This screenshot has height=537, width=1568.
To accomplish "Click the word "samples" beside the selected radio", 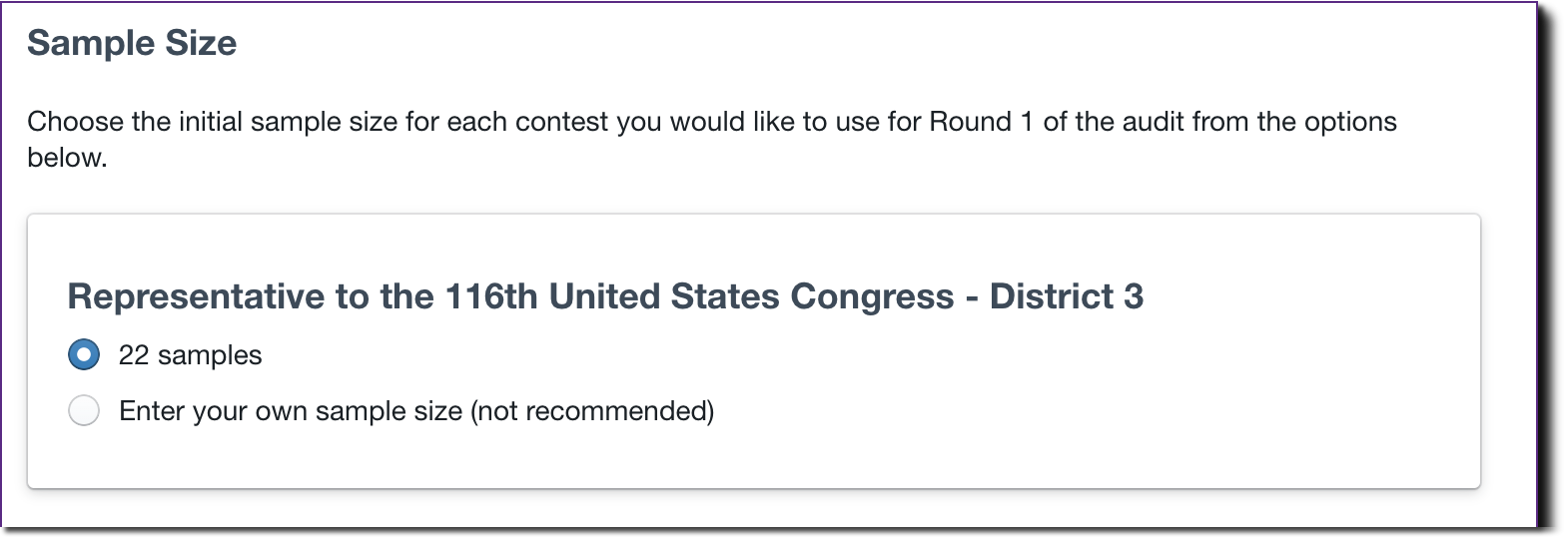I will coord(210,355).
